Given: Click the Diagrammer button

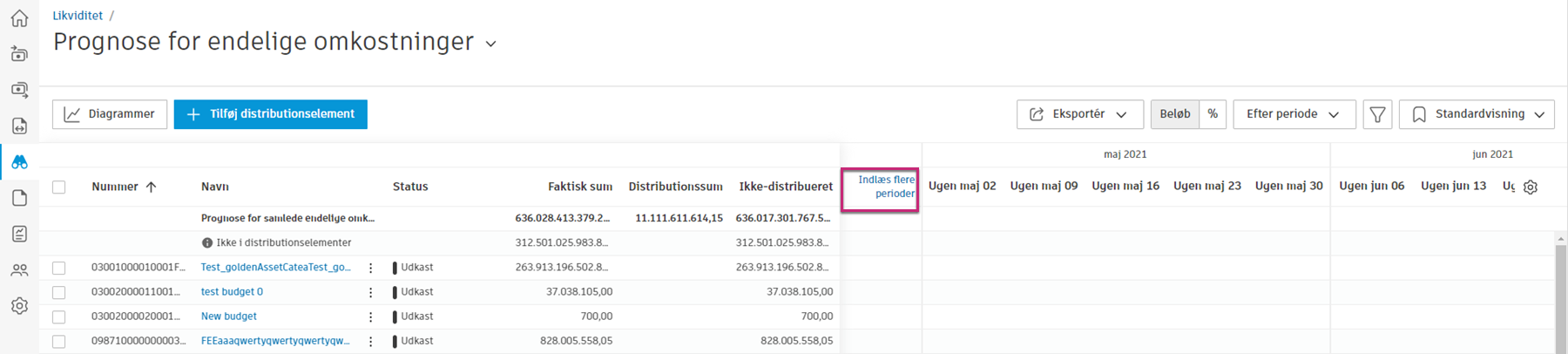Looking at the screenshot, I should pyautogui.click(x=110, y=114).
